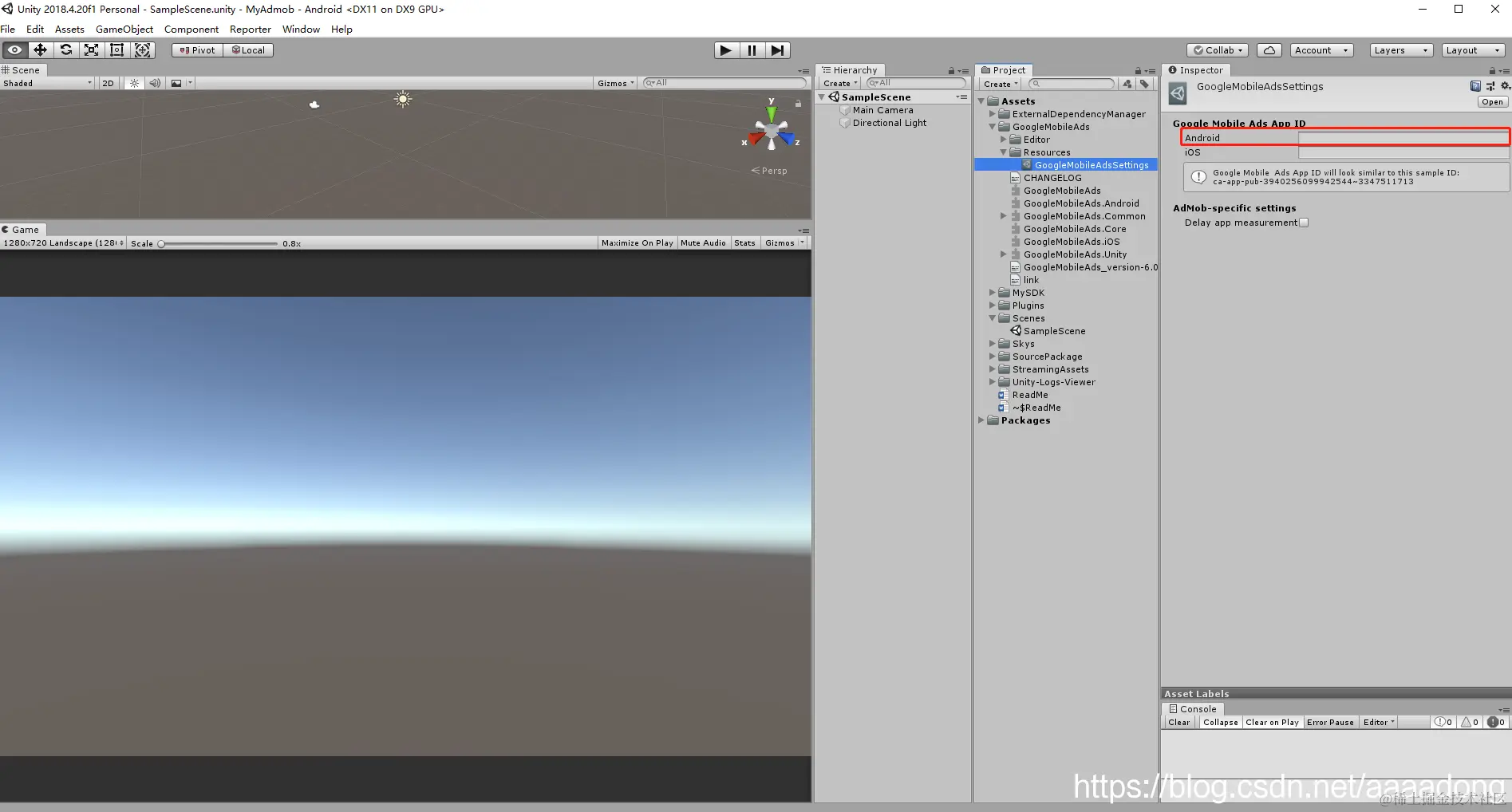Screen dimensions: 1512x812
Task: Click the iOS App ID input field
Action: [1403, 152]
